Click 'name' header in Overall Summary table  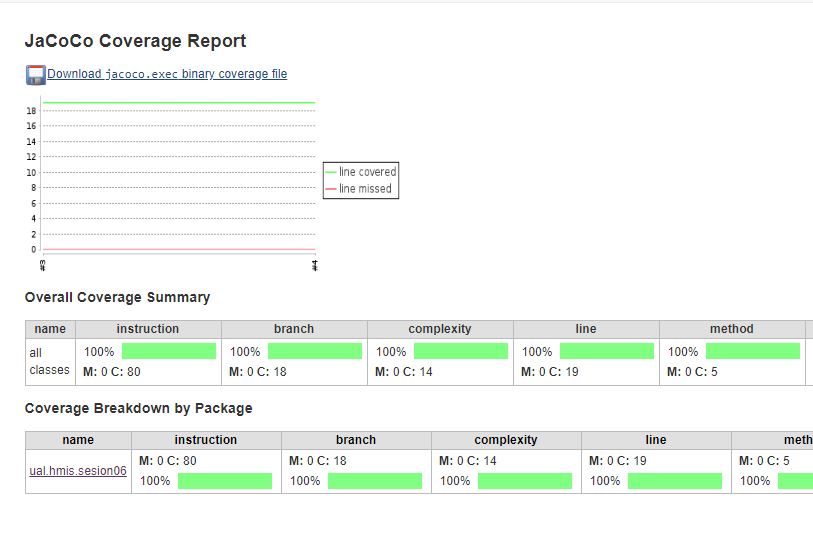point(50,329)
